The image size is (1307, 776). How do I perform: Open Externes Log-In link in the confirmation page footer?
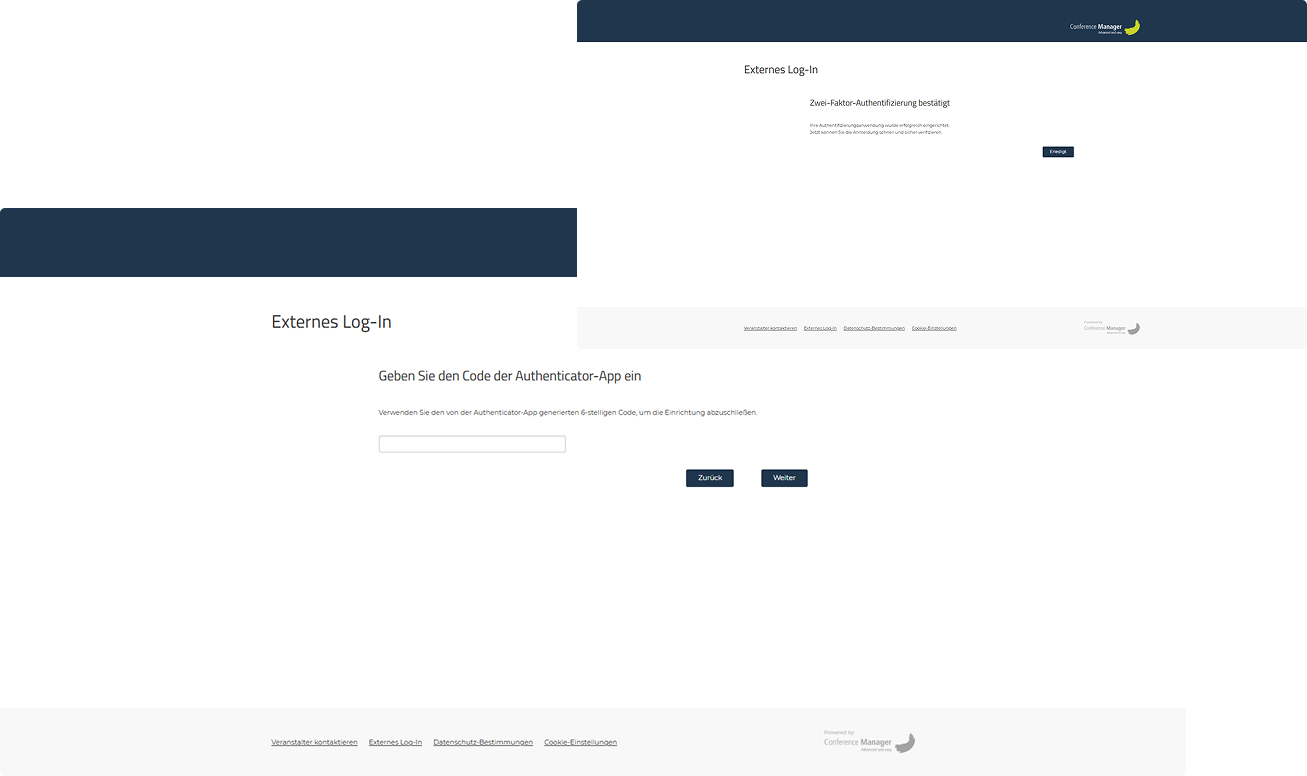tap(820, 328)
